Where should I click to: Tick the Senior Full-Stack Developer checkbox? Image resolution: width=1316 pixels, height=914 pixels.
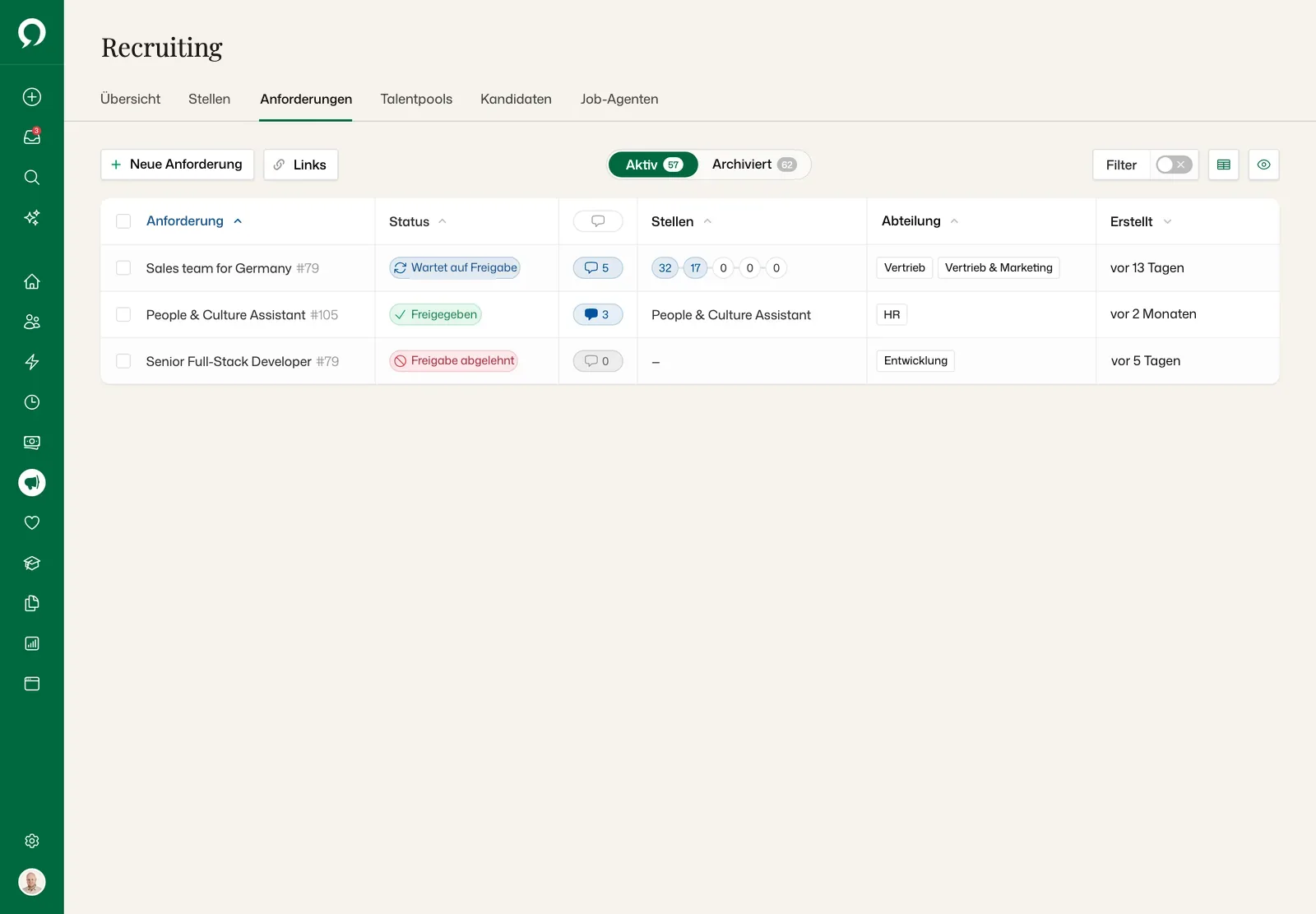tap(123, 361)
